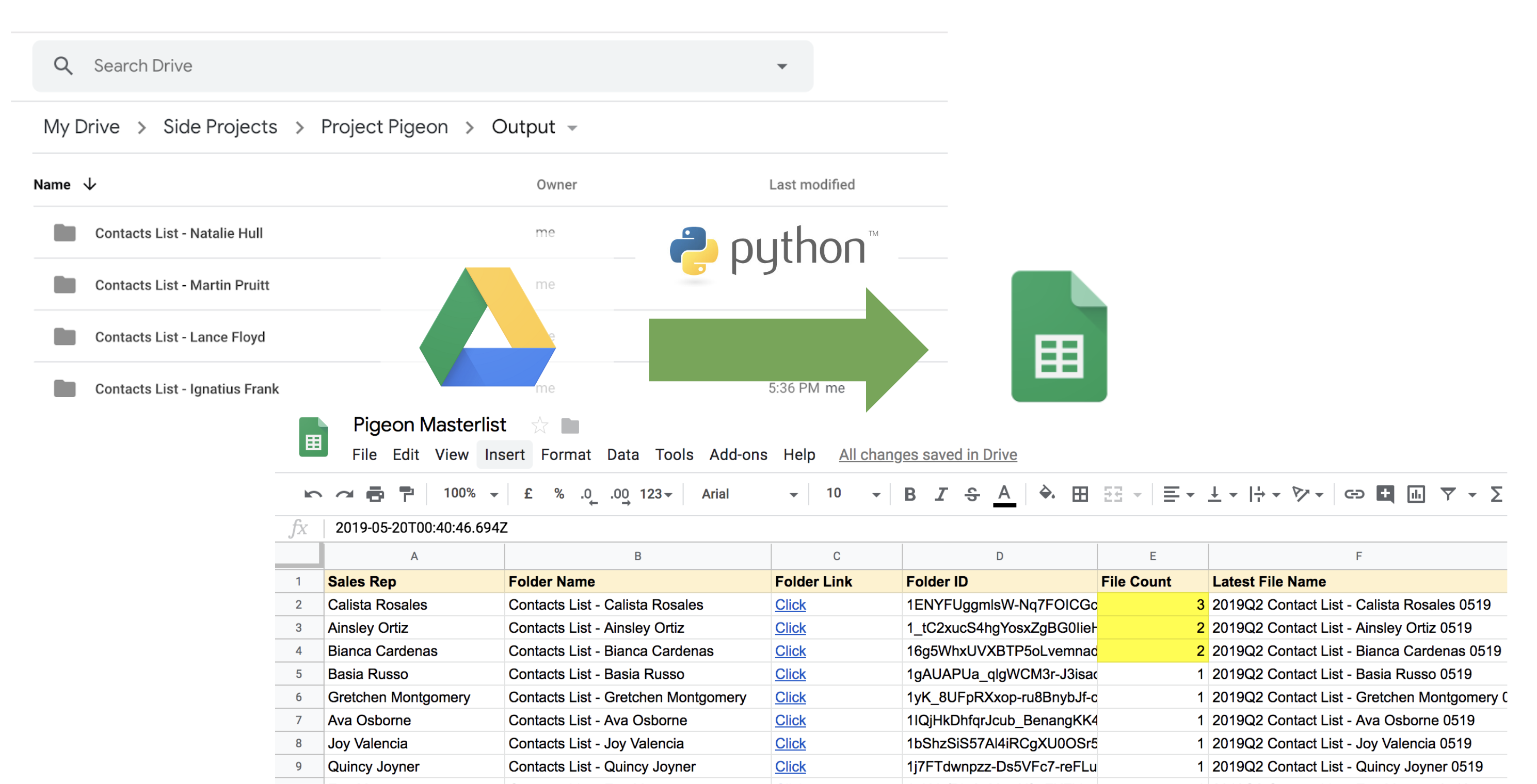This screenshot has width=1537, height=784.
Task: Go to My Drive breadcrumb
Action: (81, 126)
